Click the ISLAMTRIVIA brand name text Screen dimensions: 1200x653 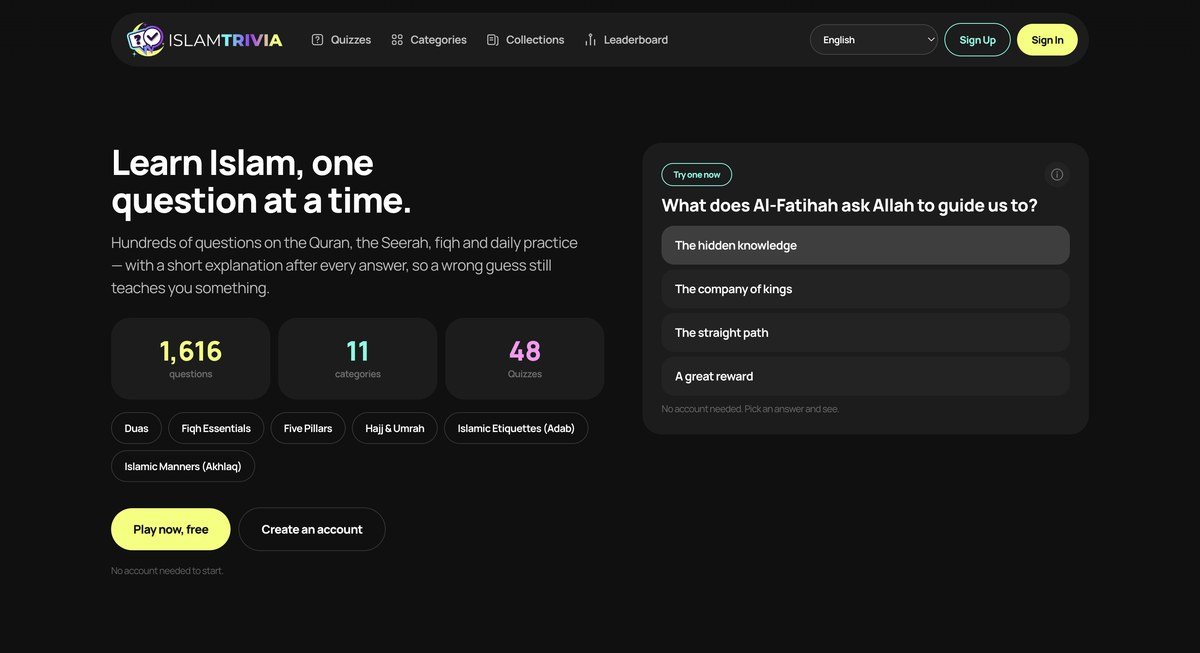pos(225,40)
